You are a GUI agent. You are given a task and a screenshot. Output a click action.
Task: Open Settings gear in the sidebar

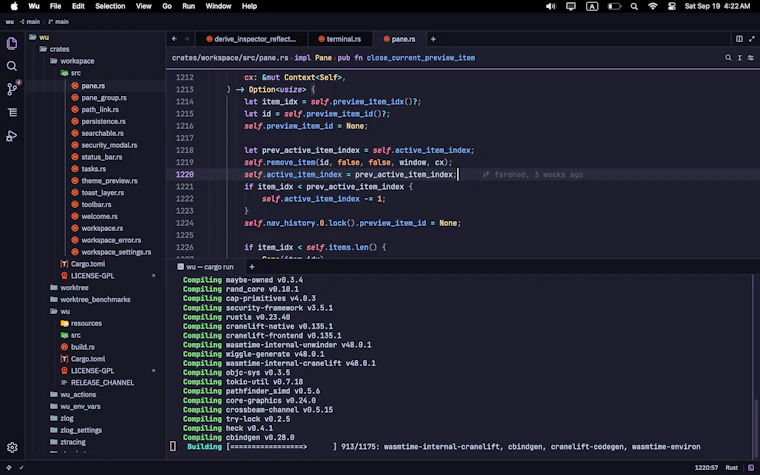coord(12,447)
